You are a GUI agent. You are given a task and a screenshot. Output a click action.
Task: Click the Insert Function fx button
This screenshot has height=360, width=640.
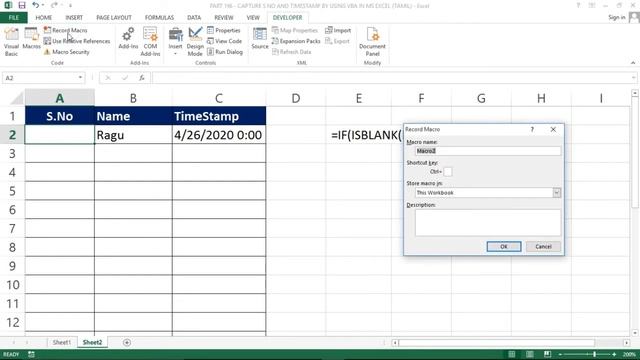tap(142, 78)
